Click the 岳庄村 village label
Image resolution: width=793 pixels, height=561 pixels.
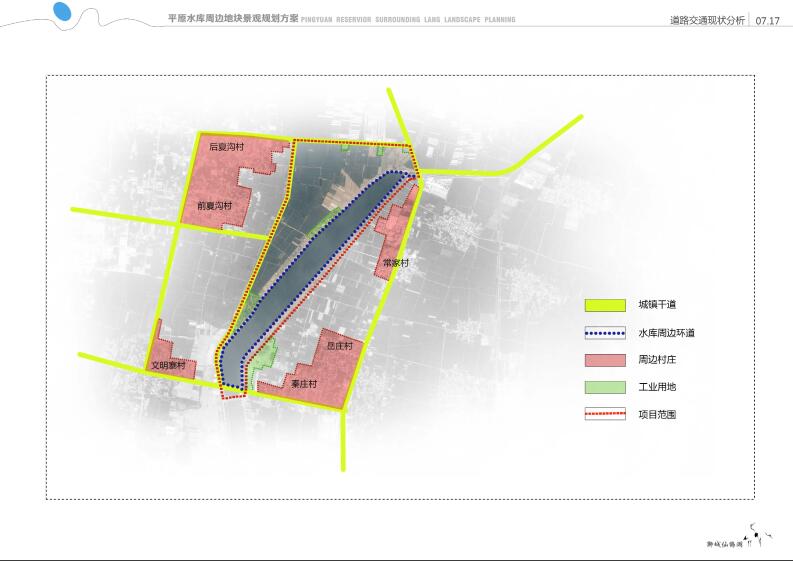(x=339, y=346)
